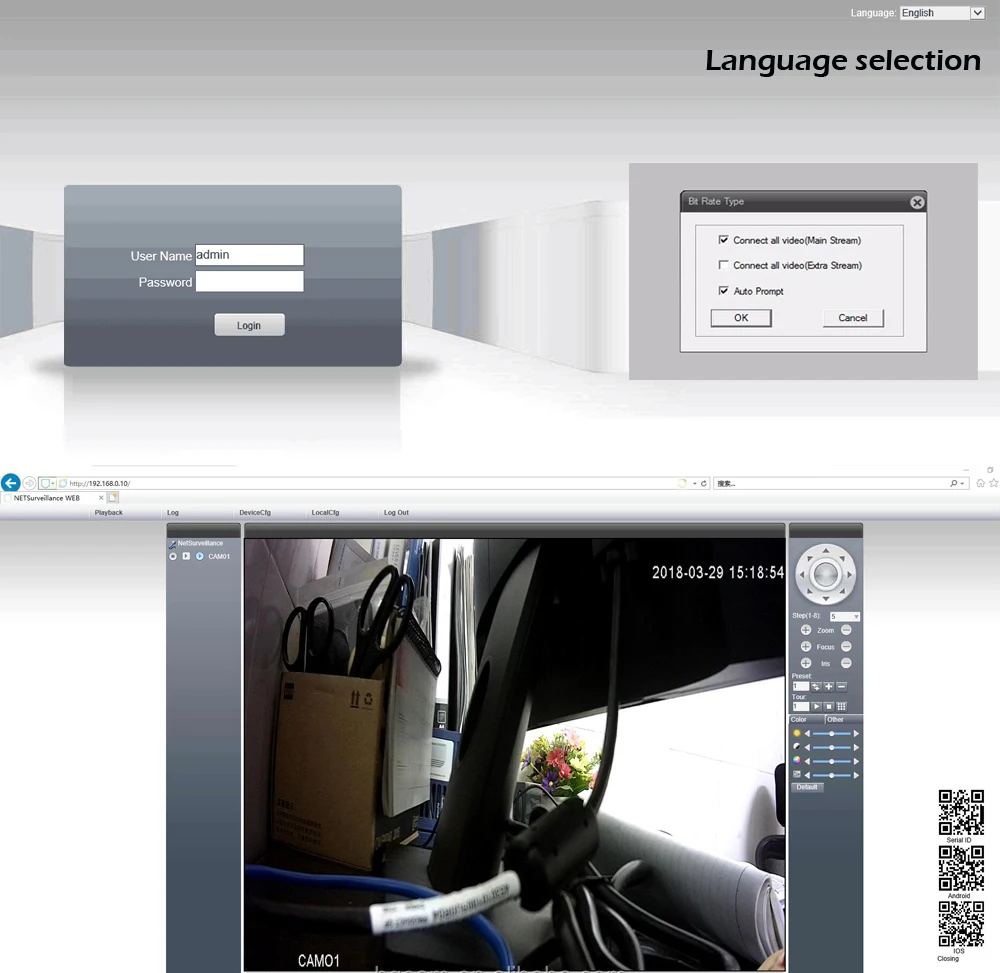Click the Login button
Screen dimensions: 1000x973
[x=249, y=325]
